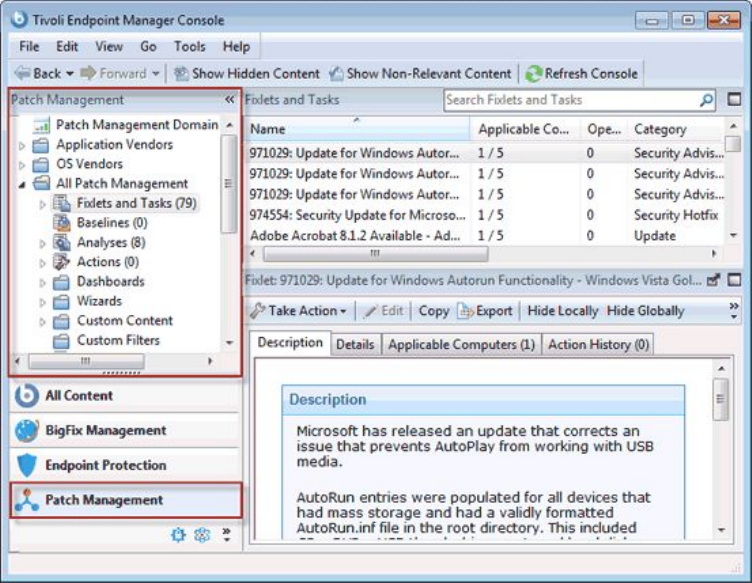This screenshot has width=752, height=583.
Task: Open the Forward button history dropdown arrow
Action: pyautogui.click(x=155, y=74)
